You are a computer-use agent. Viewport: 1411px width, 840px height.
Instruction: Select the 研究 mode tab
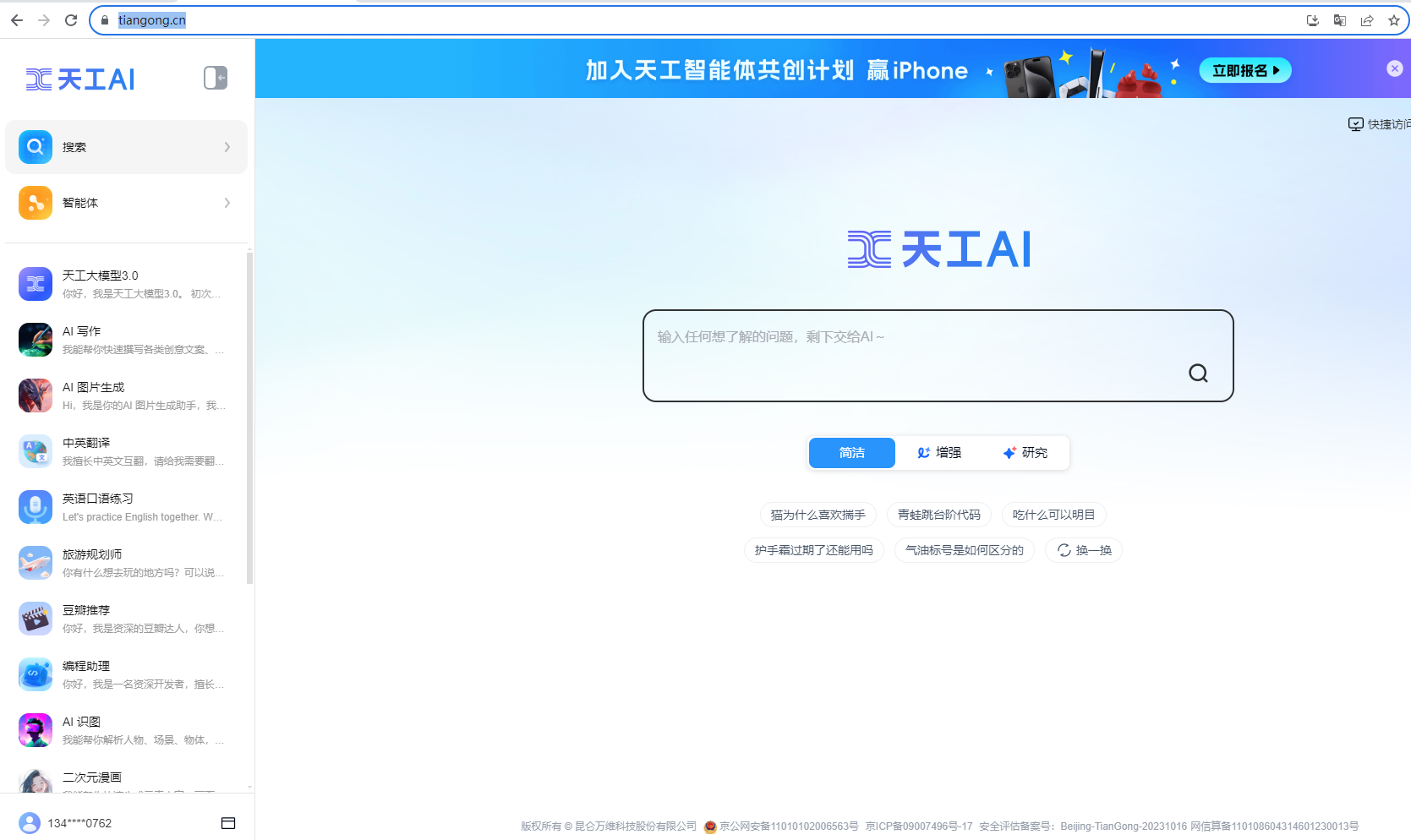click(x=1025, y=453)
